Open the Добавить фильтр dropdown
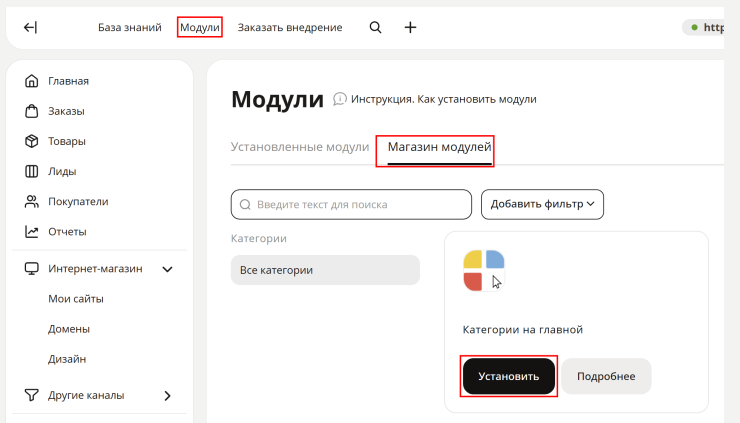This screenshot has height=423, width=740. (x=542, y=204)
